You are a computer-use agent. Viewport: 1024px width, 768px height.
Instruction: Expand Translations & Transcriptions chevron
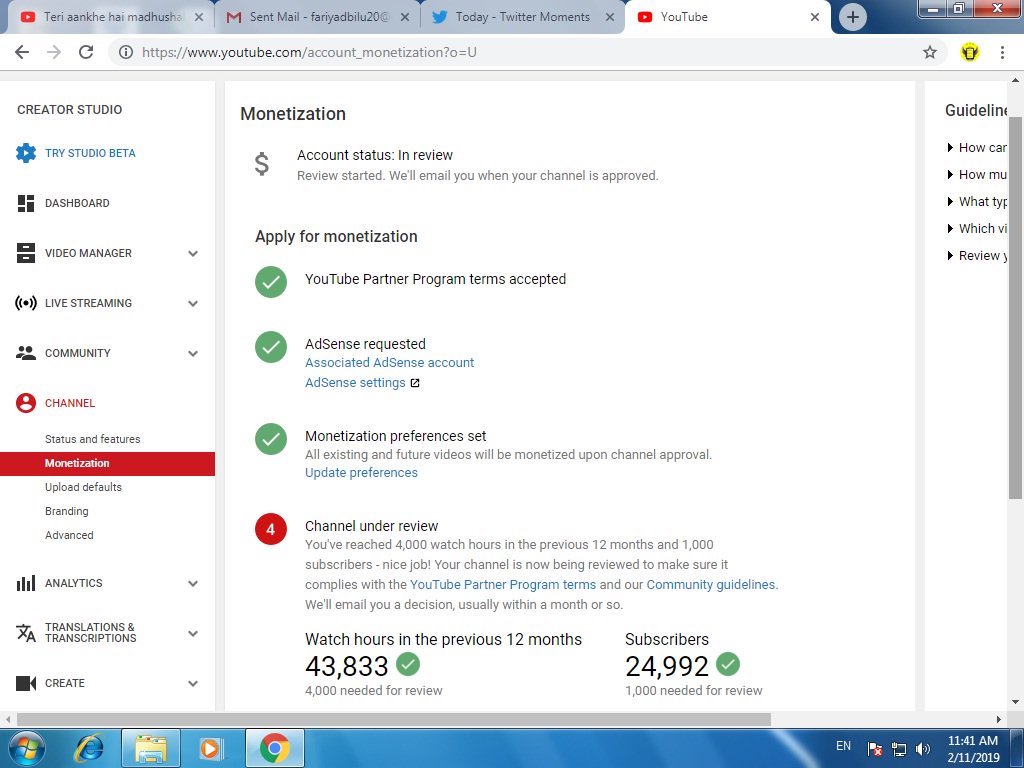coord(193,633)
